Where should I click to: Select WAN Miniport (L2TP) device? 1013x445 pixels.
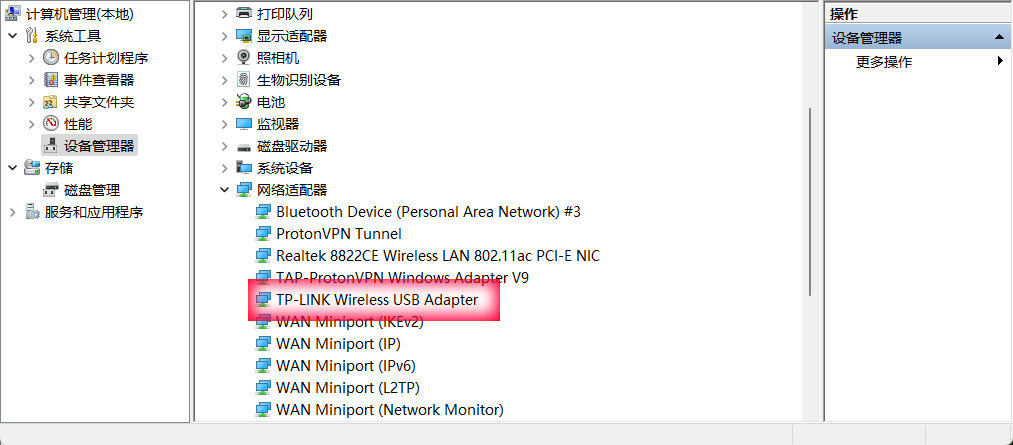click(x=345, y=388)
